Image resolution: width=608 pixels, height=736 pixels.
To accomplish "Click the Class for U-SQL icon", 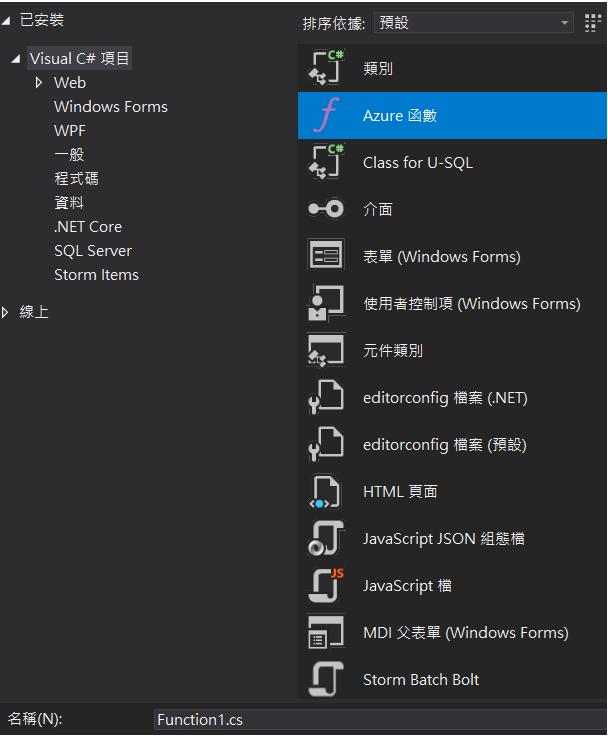I will coord(326,162).
